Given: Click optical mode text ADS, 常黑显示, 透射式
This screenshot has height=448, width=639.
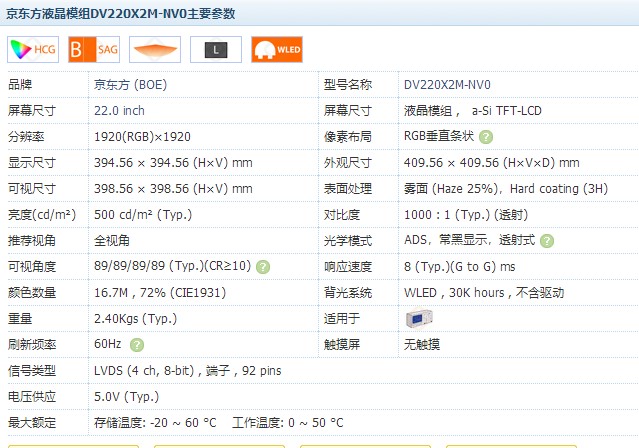Looking at the screenshot, I should point(469,240).
